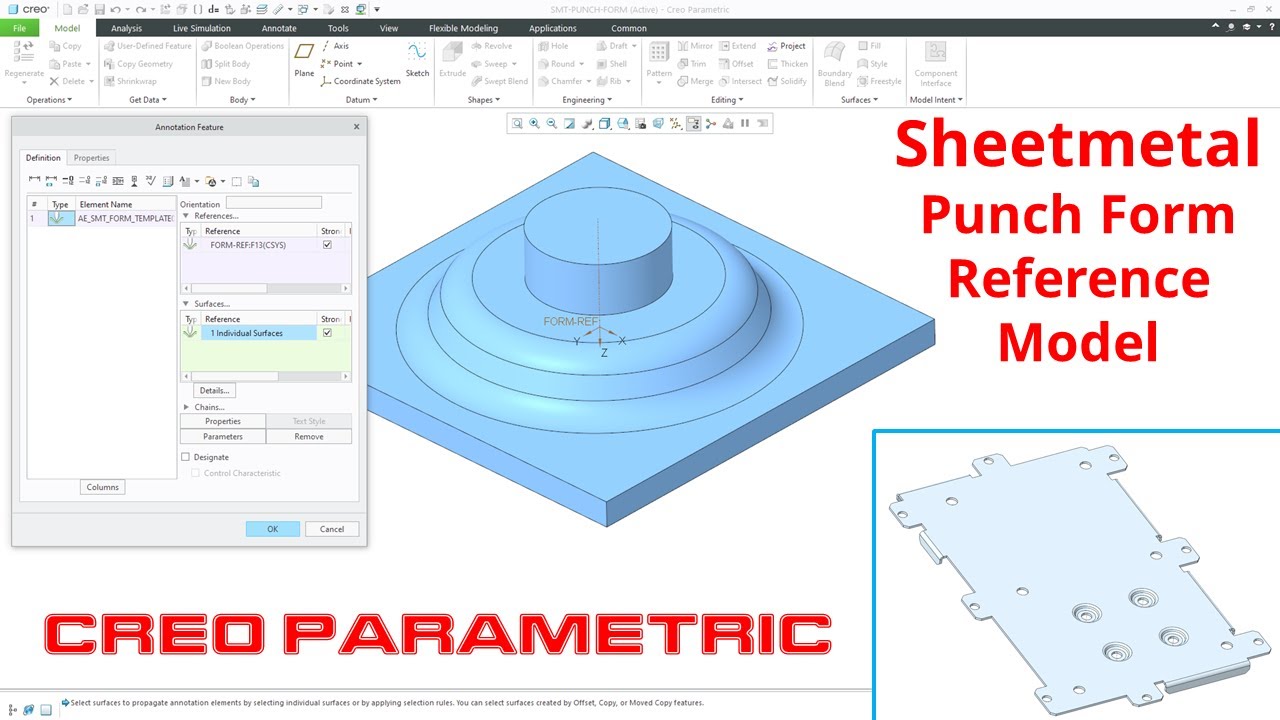Close the Annotation Feature dialog
This screenshot has height=720, width=1280.
click(356, 127)
